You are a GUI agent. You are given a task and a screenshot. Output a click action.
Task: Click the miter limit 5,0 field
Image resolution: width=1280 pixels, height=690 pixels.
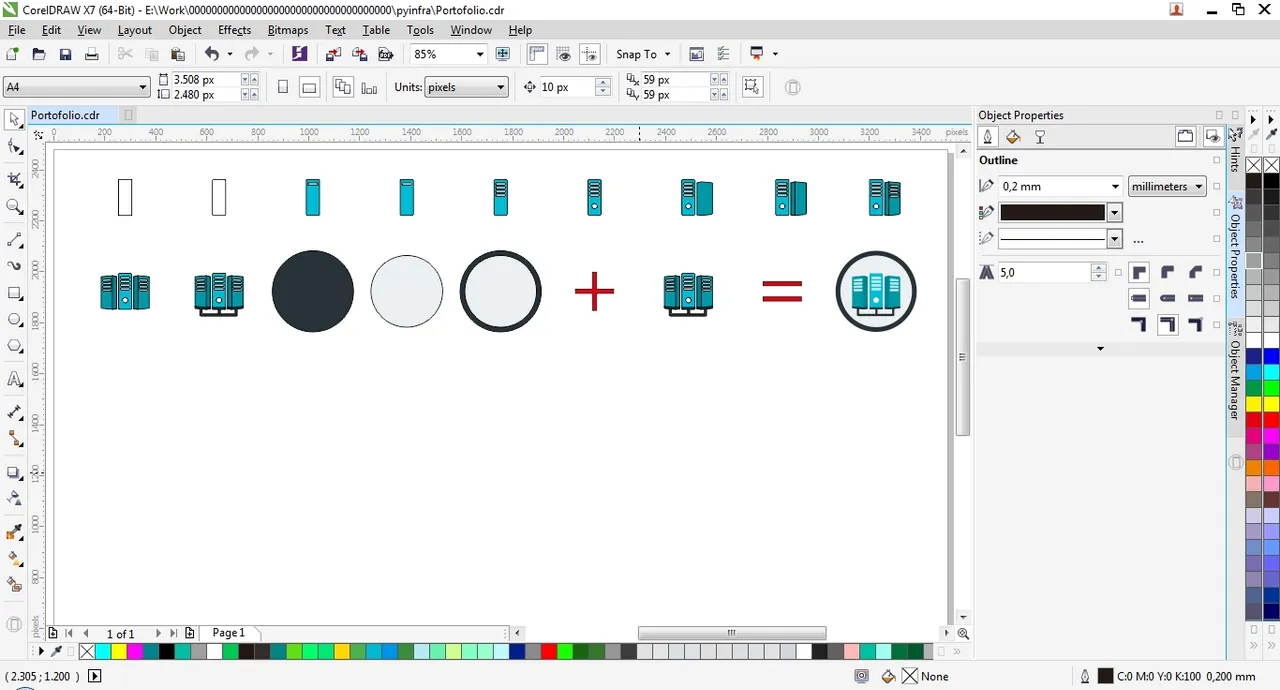click(x=1045, y=272)
